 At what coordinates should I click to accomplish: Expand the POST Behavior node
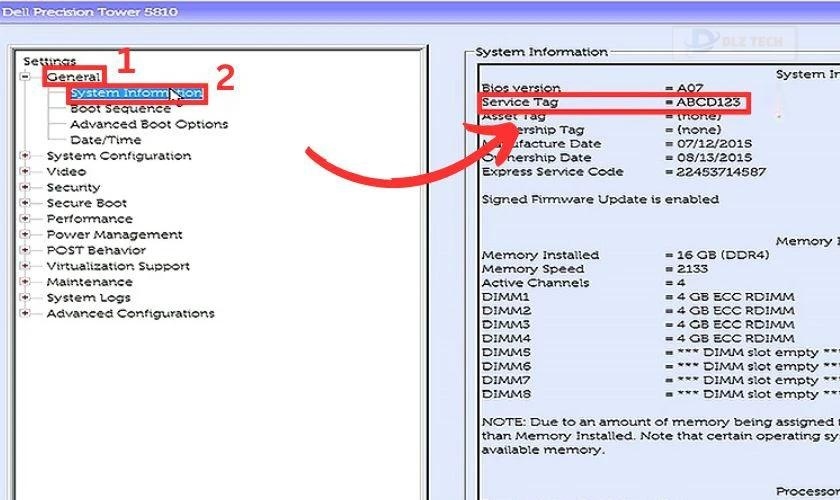25,250
